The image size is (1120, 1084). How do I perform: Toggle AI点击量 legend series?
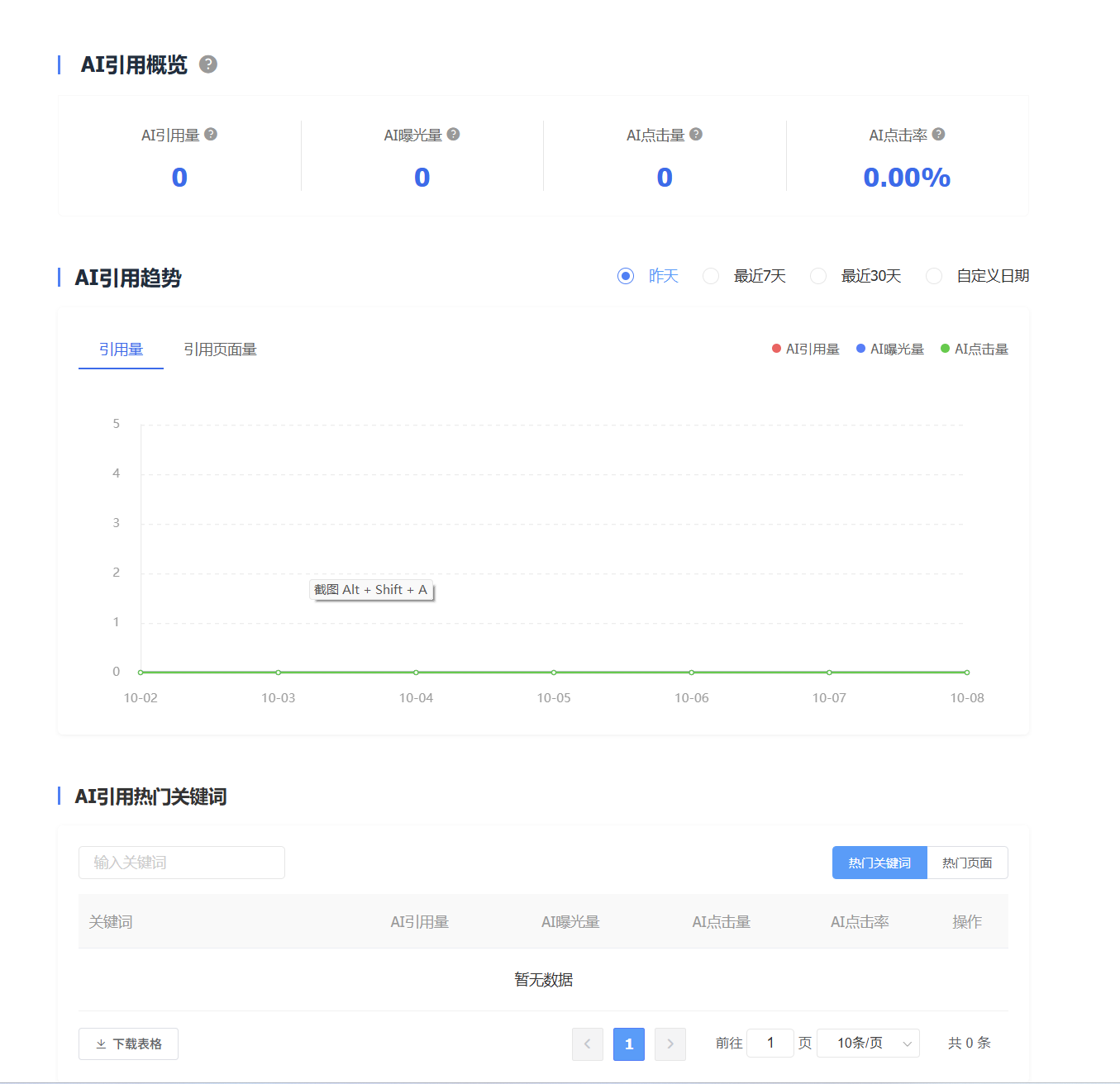click(x=975, y=349)
